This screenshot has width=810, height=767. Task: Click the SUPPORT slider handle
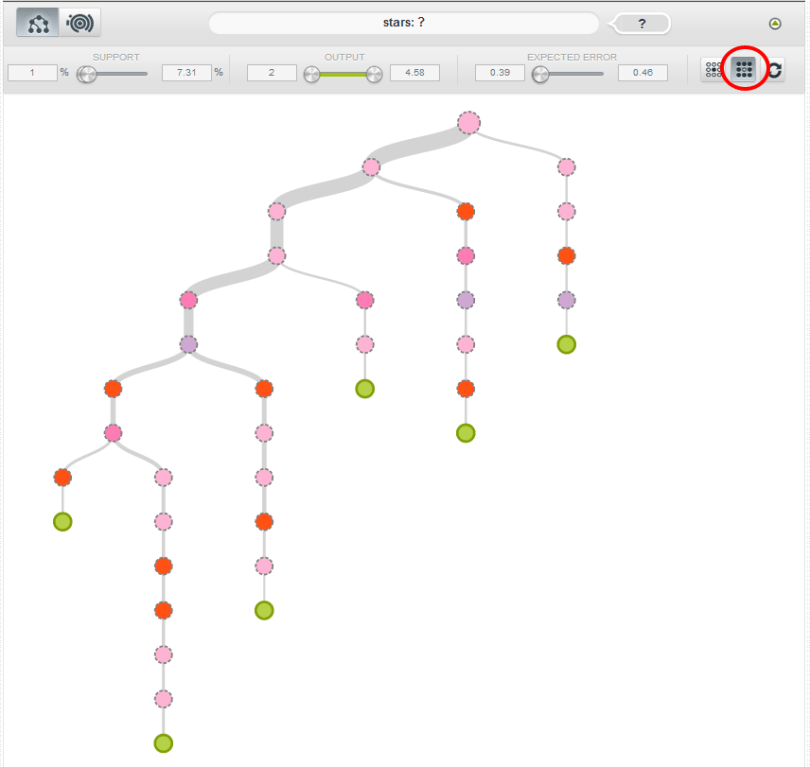coord(83,73)
